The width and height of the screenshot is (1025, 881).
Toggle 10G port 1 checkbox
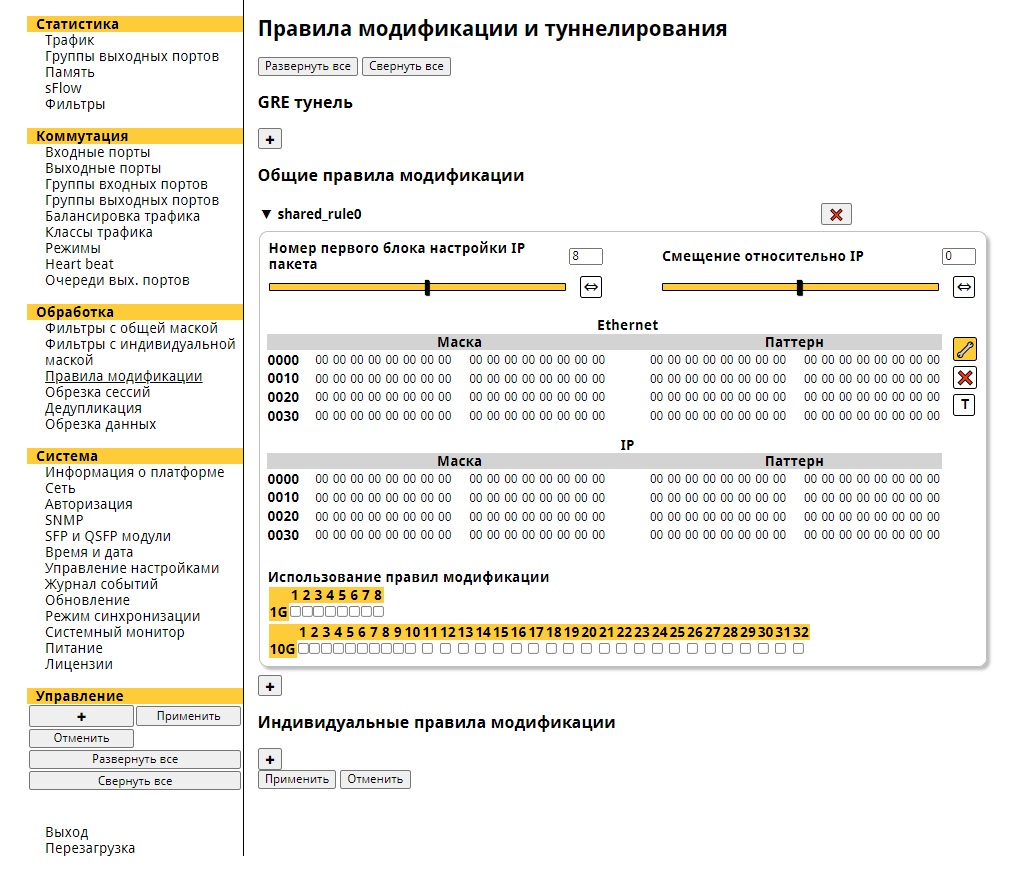pos(303,648)
